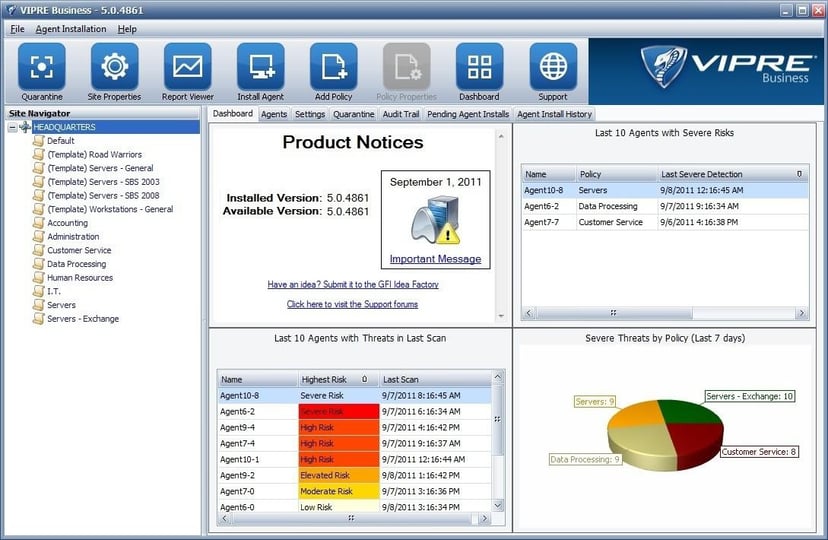Click the Support forums link
The height and width of the screenshot is (540, 828).
click(352, 304)
